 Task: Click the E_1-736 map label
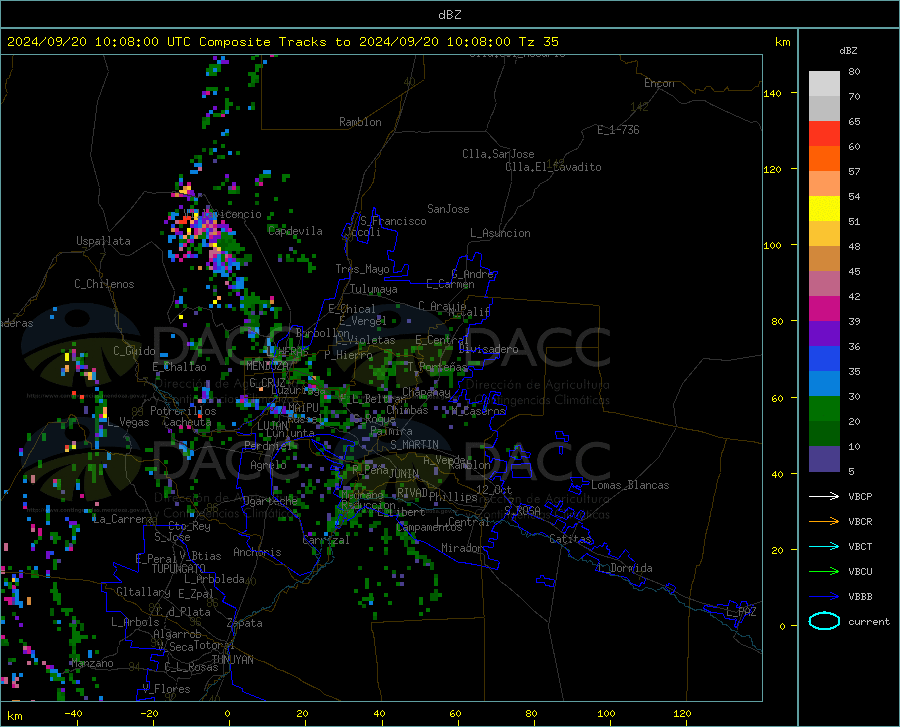(618, 130)
